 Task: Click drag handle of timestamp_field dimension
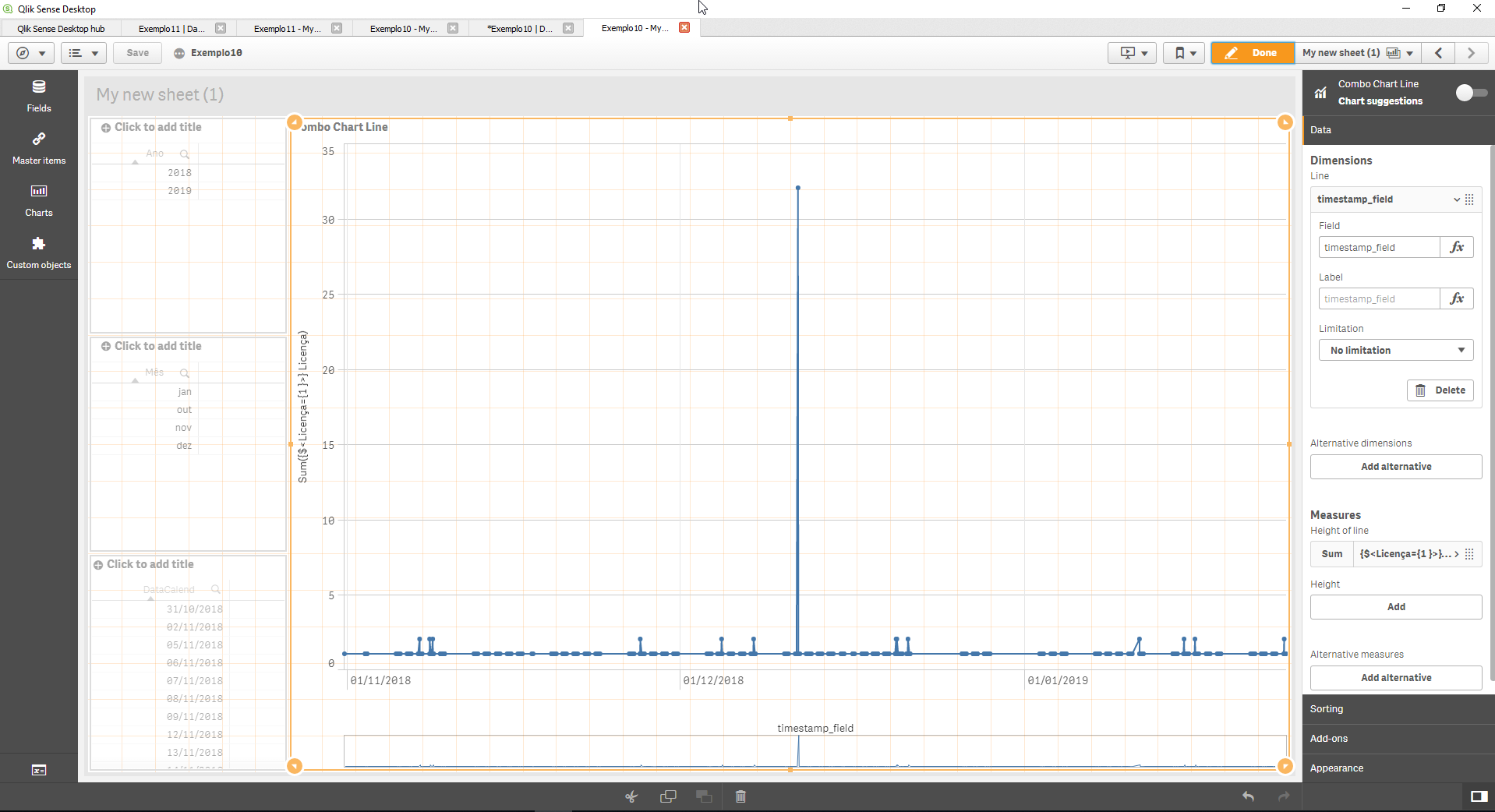pyautogui.click(x=1469, y=199)
